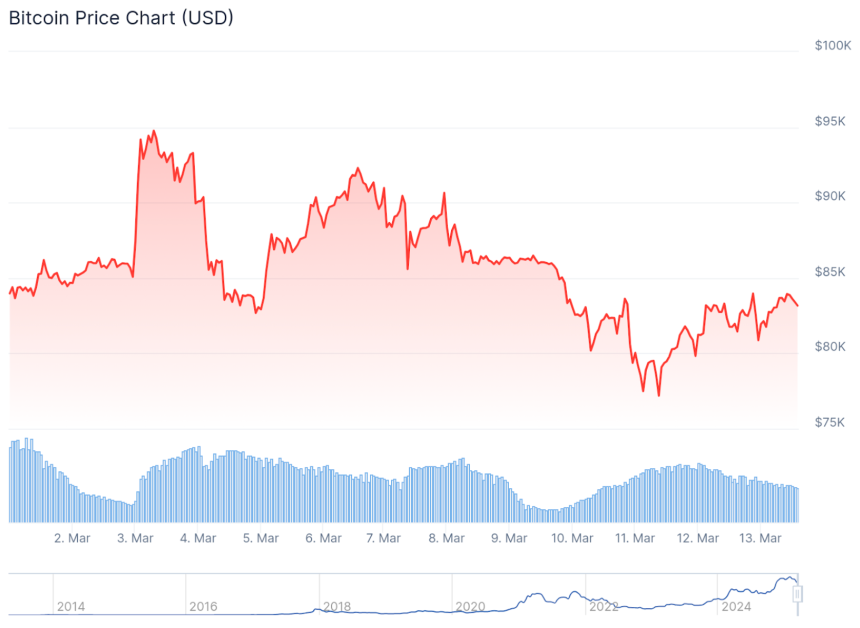Click the range navigator handle at right edge
The height and width of the screenshot is (628, 860).
pos(798,594)
